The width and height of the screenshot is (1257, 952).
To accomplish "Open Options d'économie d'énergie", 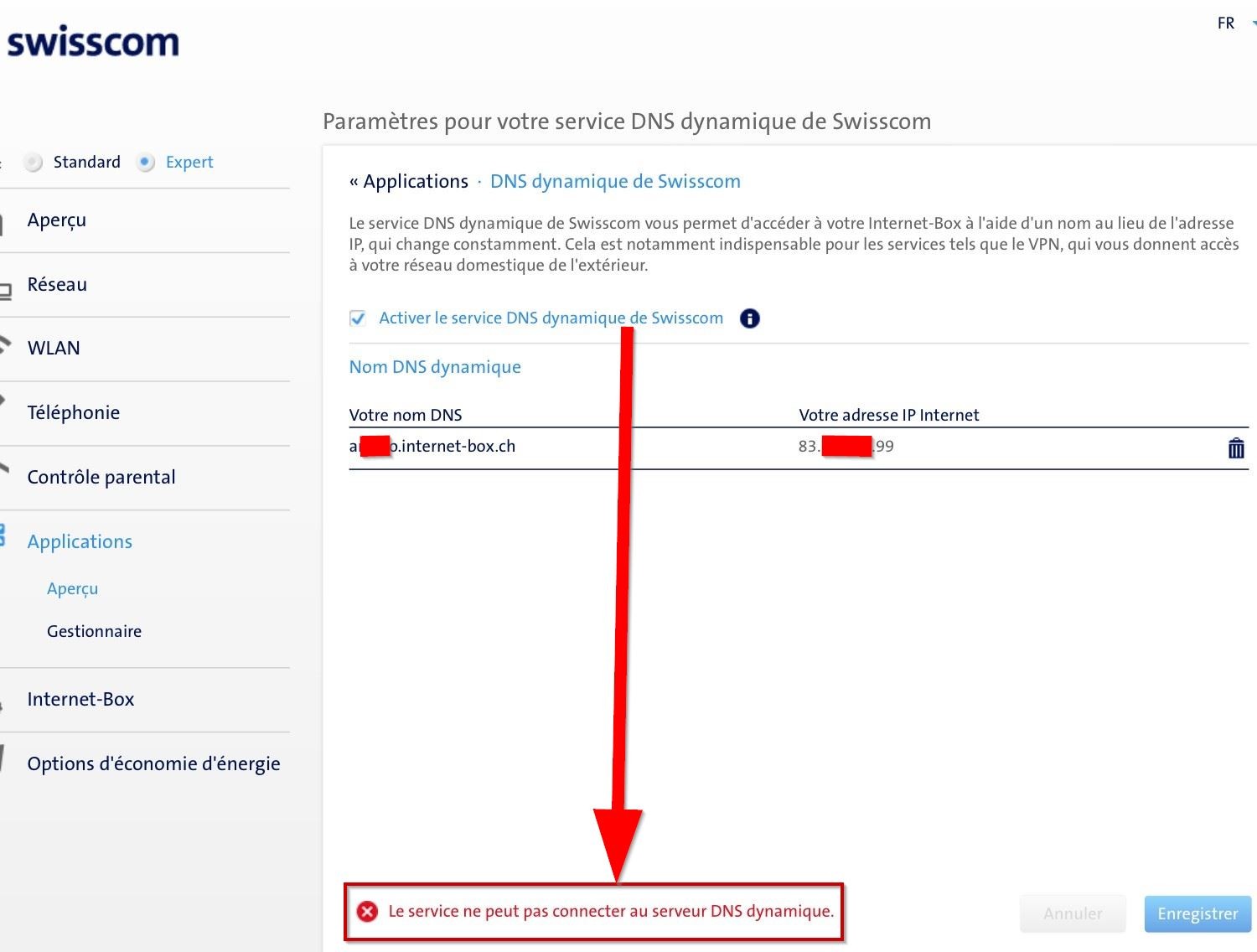I will tap(153, 764).
